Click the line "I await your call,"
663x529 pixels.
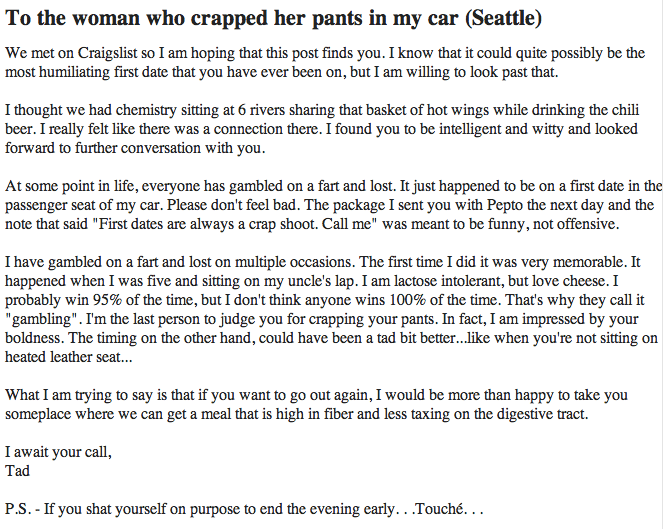click(58, 452)
